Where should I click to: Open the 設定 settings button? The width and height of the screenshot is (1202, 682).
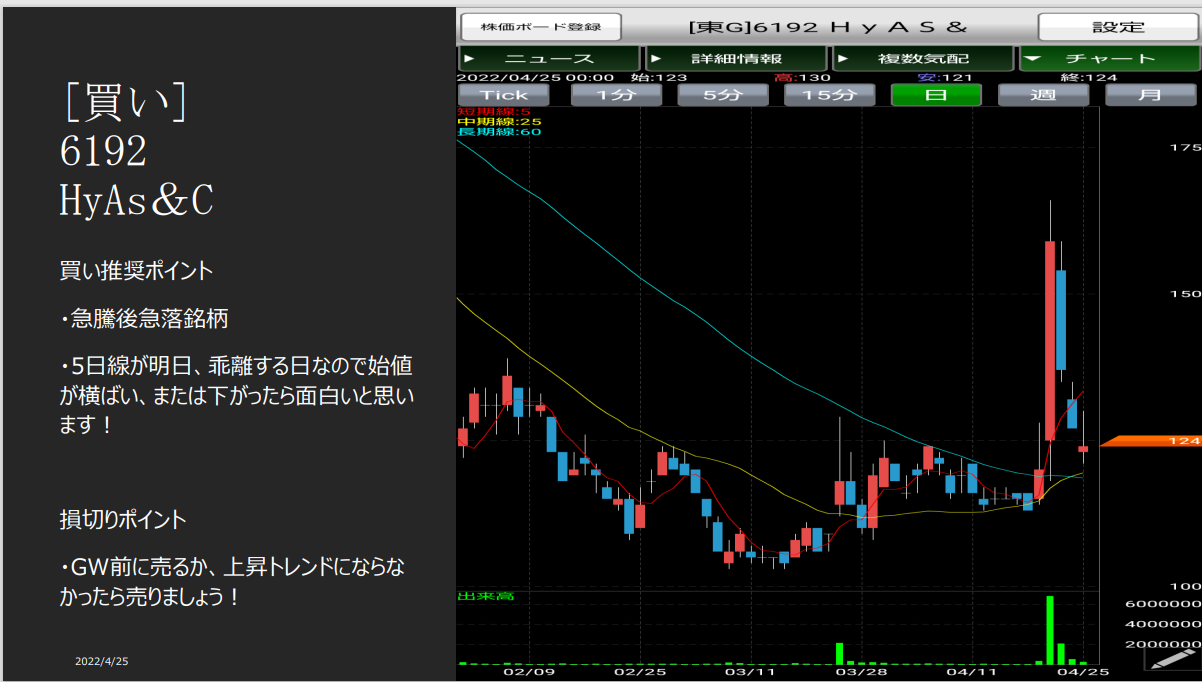(x=1117, y=27)
